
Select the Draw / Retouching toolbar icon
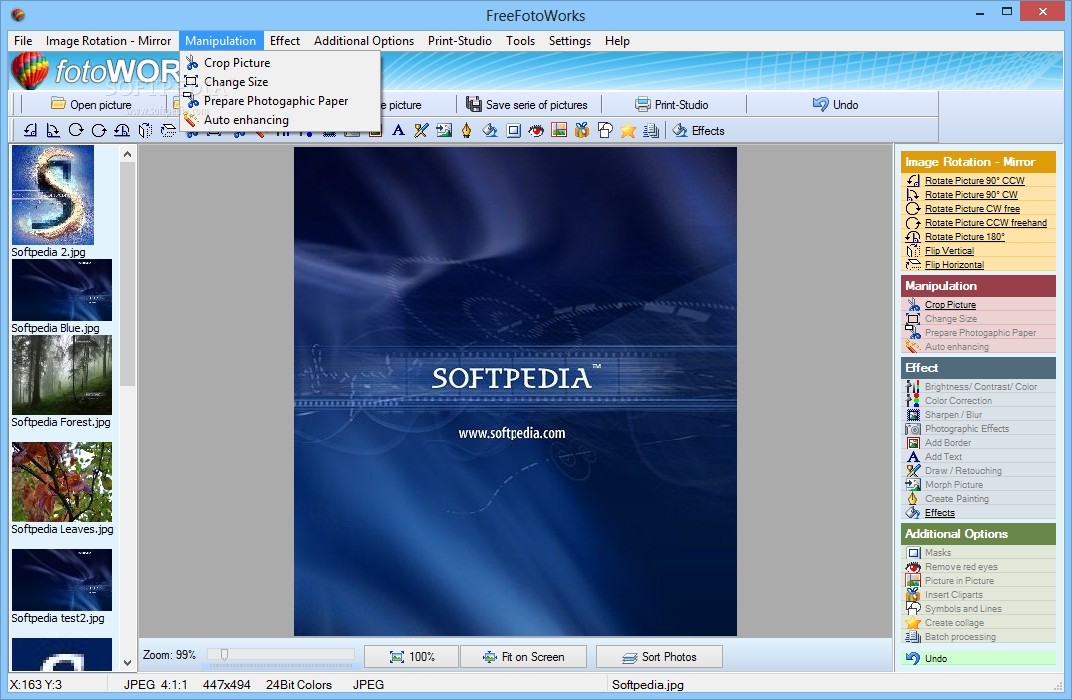(x=421, y=130)
